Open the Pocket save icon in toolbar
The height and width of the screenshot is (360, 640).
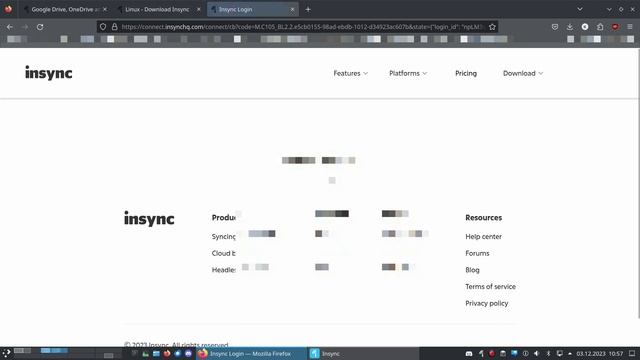(x=555, y=27)
